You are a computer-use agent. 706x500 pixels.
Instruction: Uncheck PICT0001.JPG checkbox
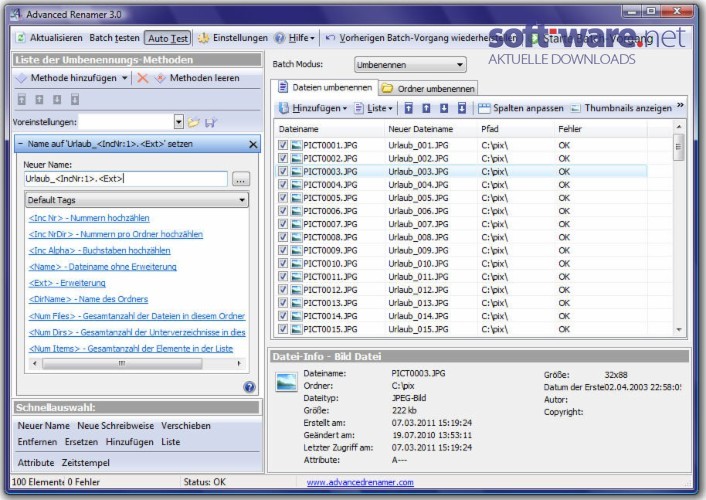(283, 145)
